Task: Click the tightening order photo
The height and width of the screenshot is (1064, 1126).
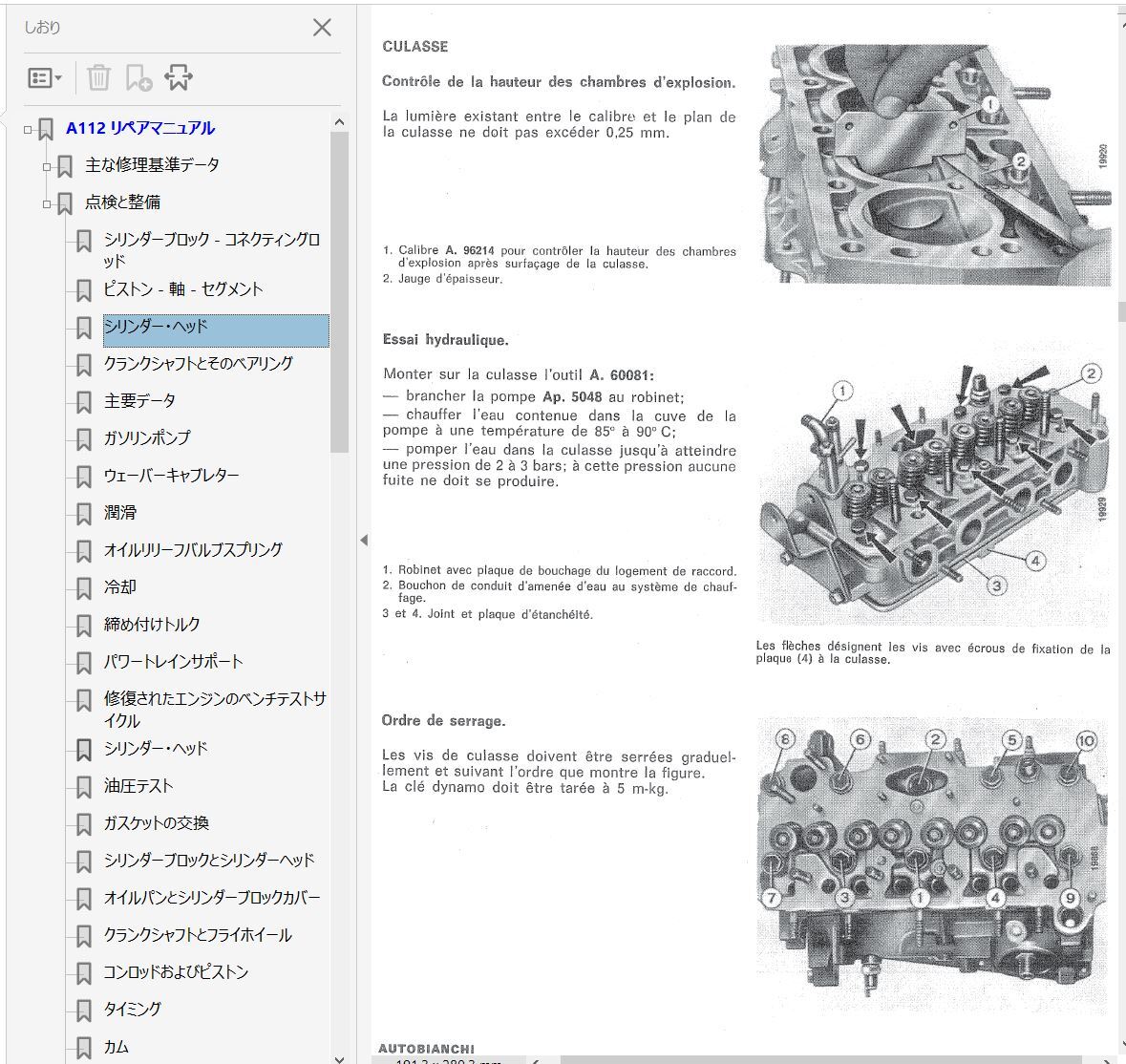Action: click(x=932, y=863)
